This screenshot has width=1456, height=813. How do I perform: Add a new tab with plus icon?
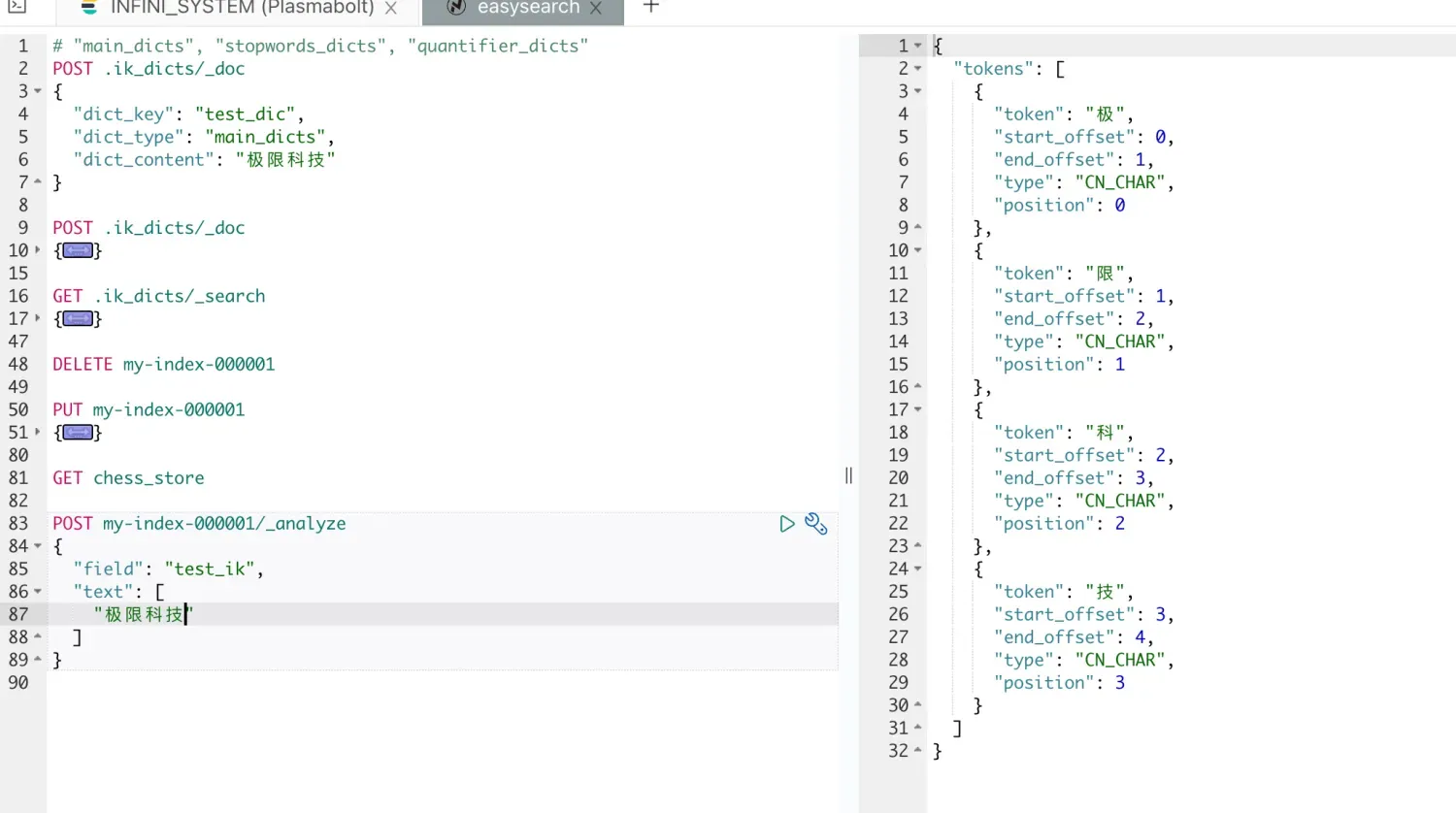coord(651,7)
